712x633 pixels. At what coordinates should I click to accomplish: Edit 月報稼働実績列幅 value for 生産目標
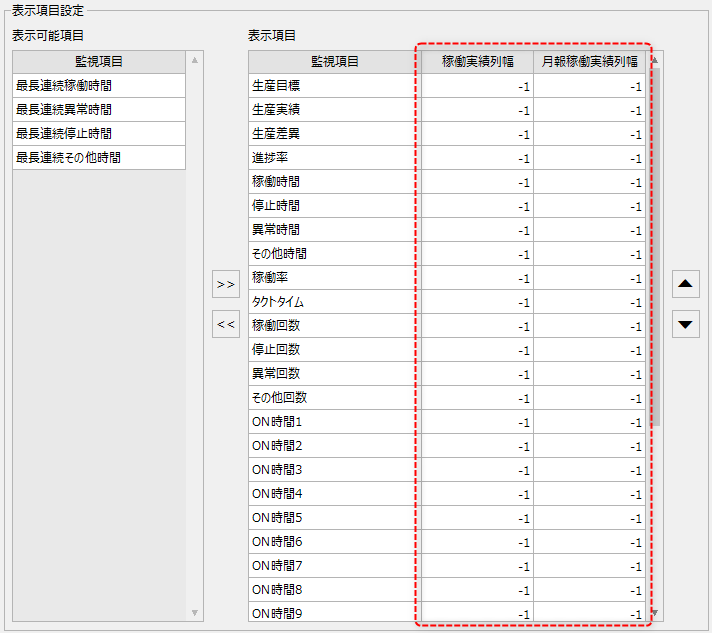(589, 85)
